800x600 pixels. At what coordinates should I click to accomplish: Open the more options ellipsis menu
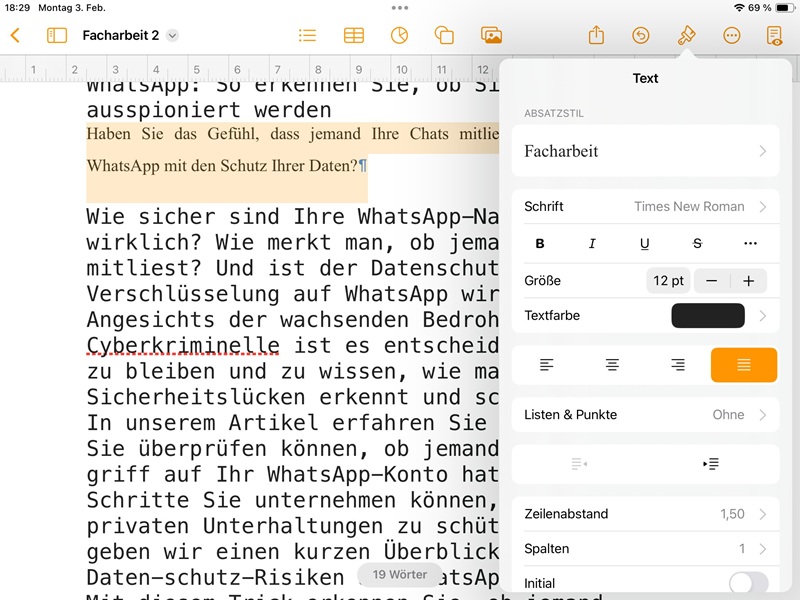pos(732,35)
